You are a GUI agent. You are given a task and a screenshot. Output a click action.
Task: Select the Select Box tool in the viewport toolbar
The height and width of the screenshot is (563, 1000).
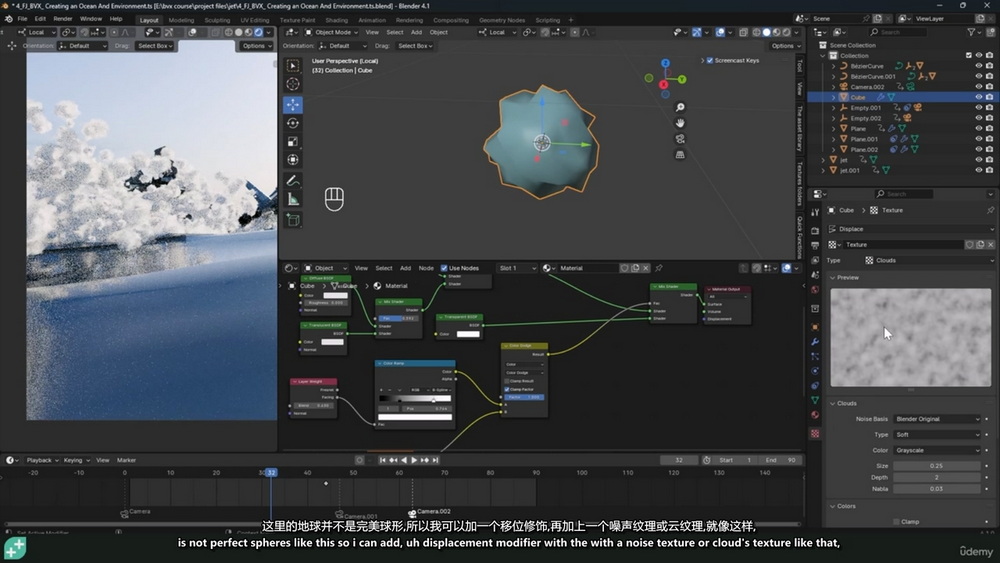tap(293, 65)
